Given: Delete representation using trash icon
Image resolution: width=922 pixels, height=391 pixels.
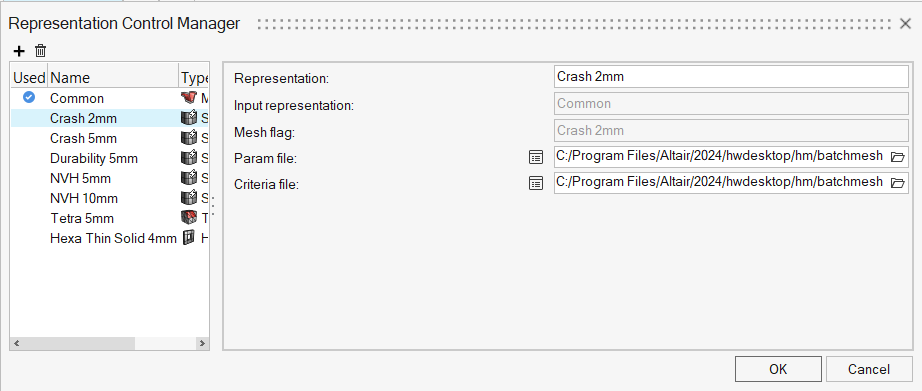Looking at the screenshot, I should coord(41,51).
